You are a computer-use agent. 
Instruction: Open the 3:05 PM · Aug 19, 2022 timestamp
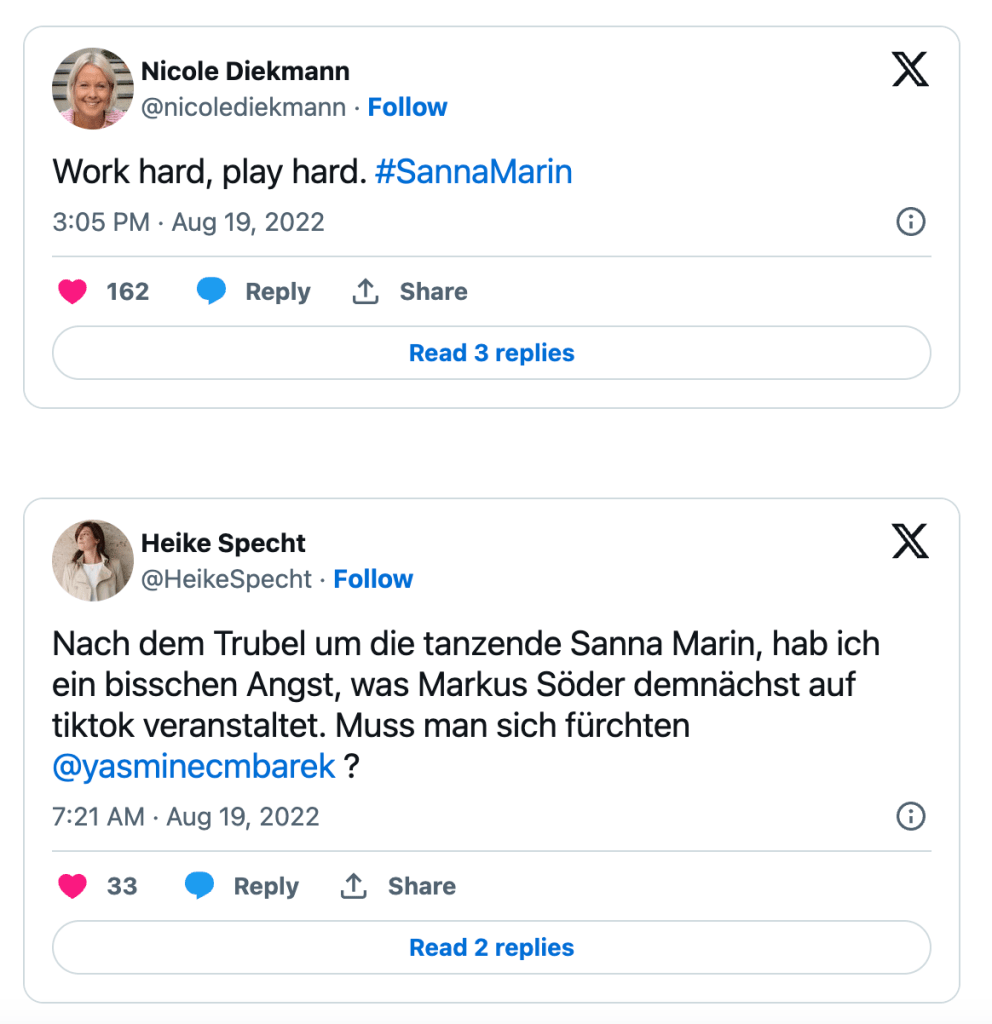click(188, 222)
